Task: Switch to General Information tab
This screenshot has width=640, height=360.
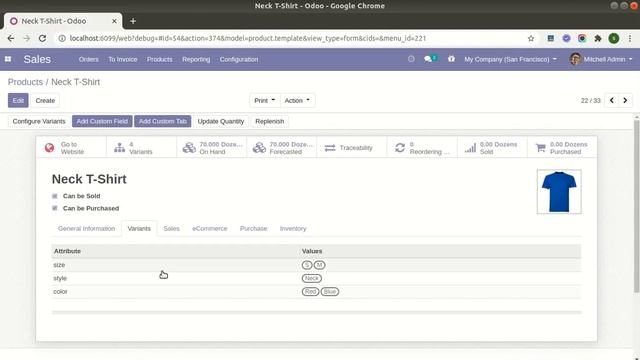Action: coord(87,229)
